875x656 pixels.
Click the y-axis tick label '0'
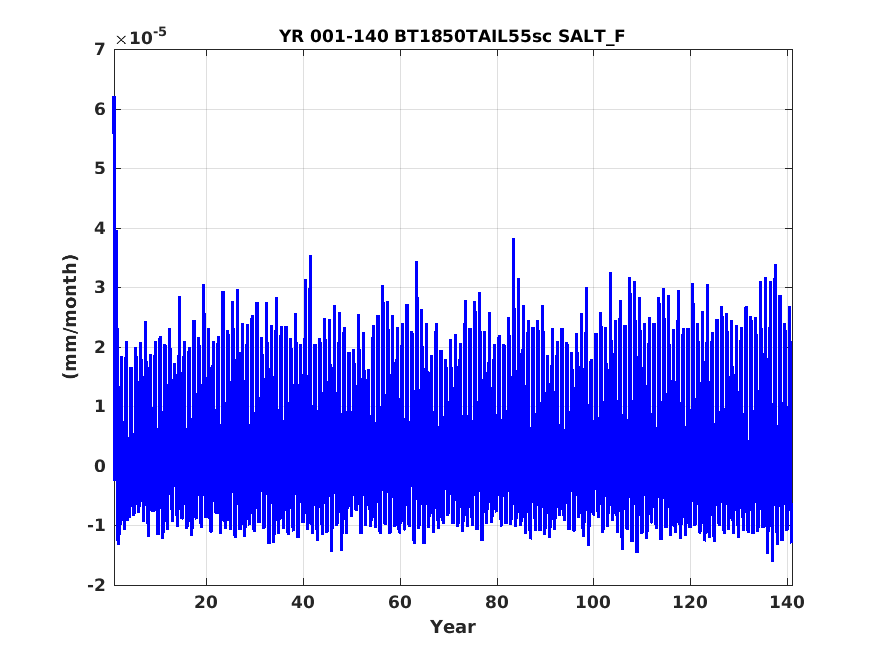pyautogui.click(x=100, y=466)
